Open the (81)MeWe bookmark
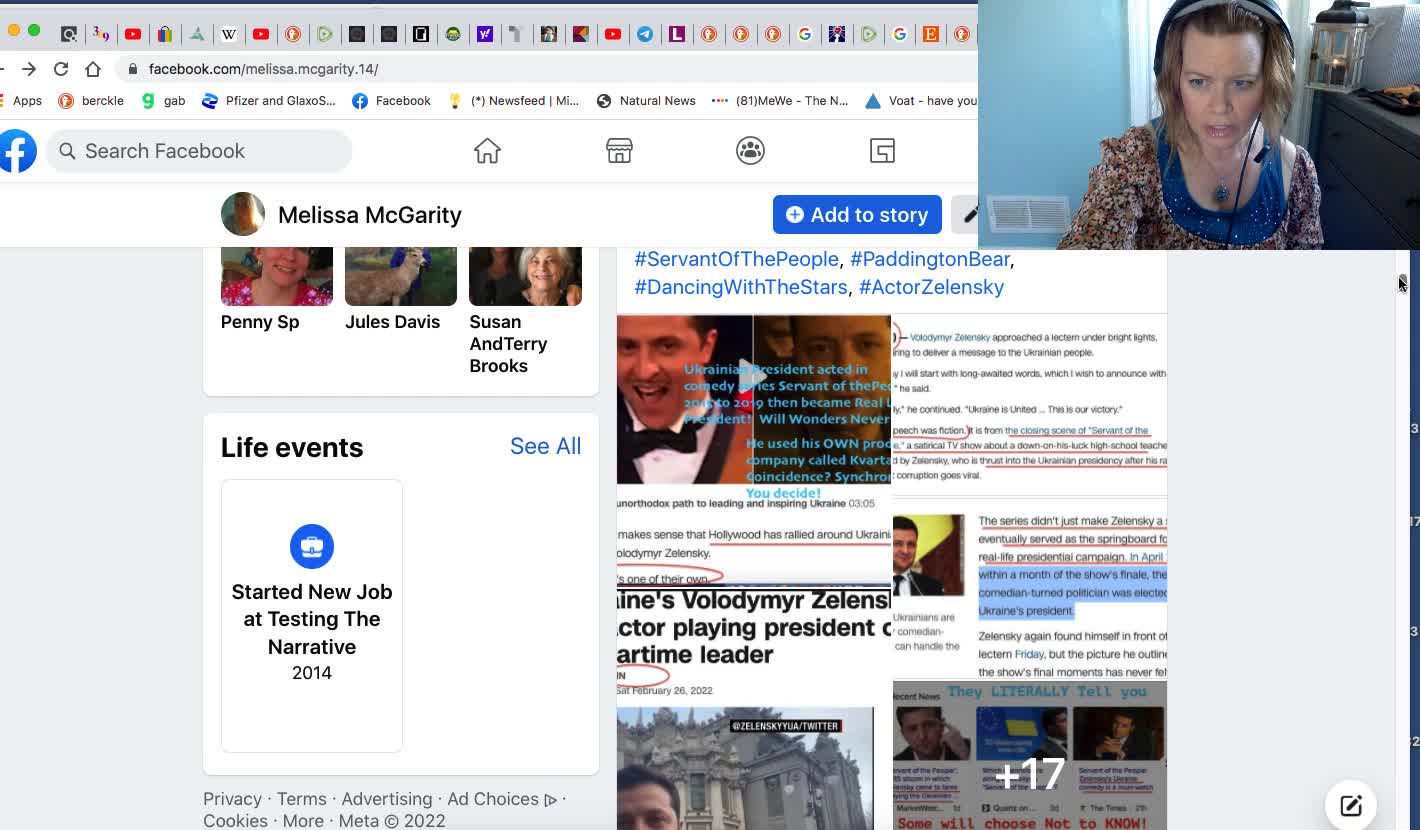Viewport: 1420px width, 830px height. coord(780,101)
